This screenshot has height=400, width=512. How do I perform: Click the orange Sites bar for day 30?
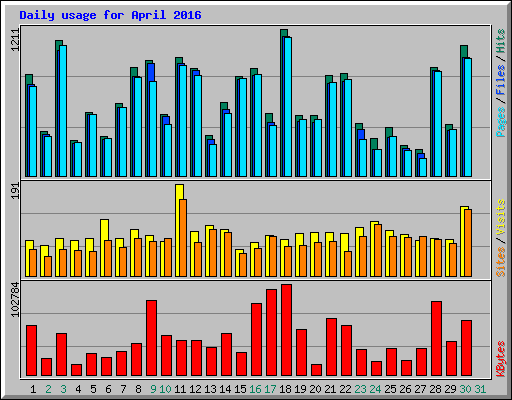(x=468, y=243)
